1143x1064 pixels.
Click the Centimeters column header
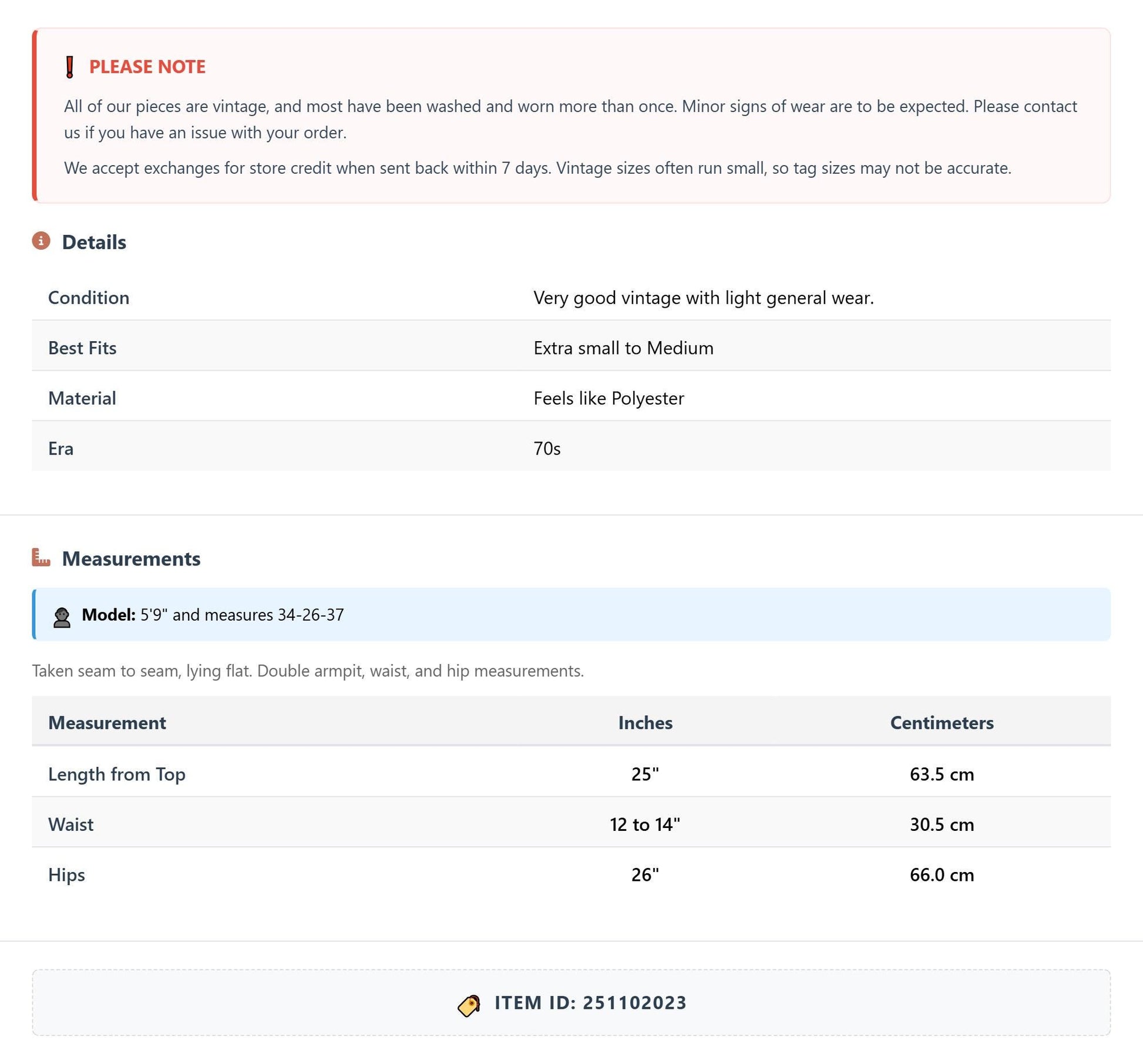(942, 723)
